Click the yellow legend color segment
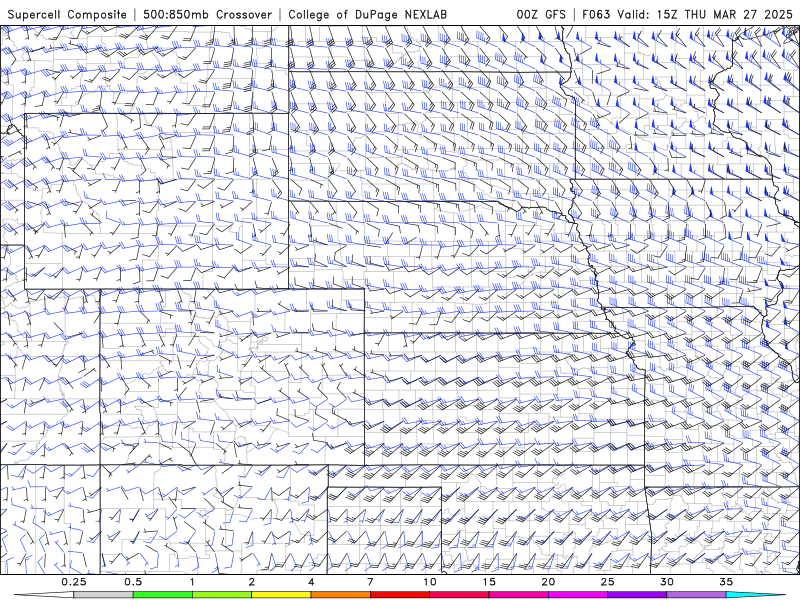Viewport: 800px width, 600px height. coord(281,595)
